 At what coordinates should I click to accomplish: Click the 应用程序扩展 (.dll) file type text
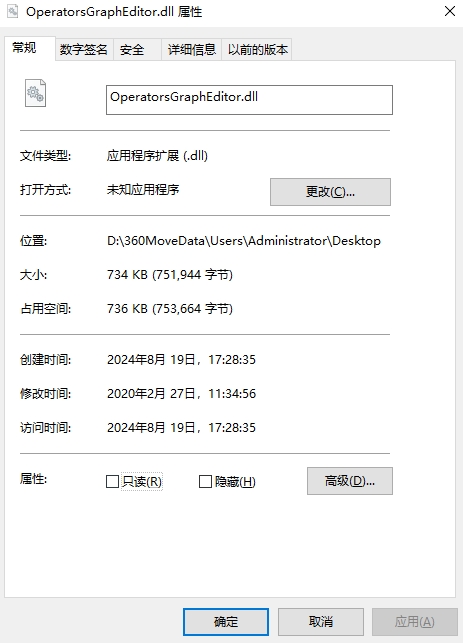tap(157, 156)
